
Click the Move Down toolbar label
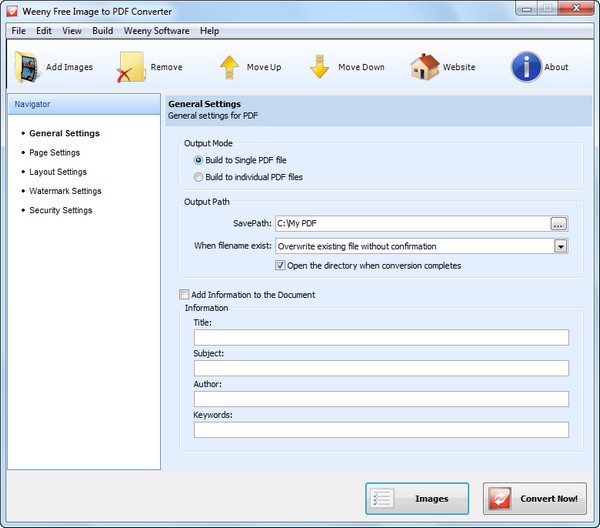click(361, 67)
